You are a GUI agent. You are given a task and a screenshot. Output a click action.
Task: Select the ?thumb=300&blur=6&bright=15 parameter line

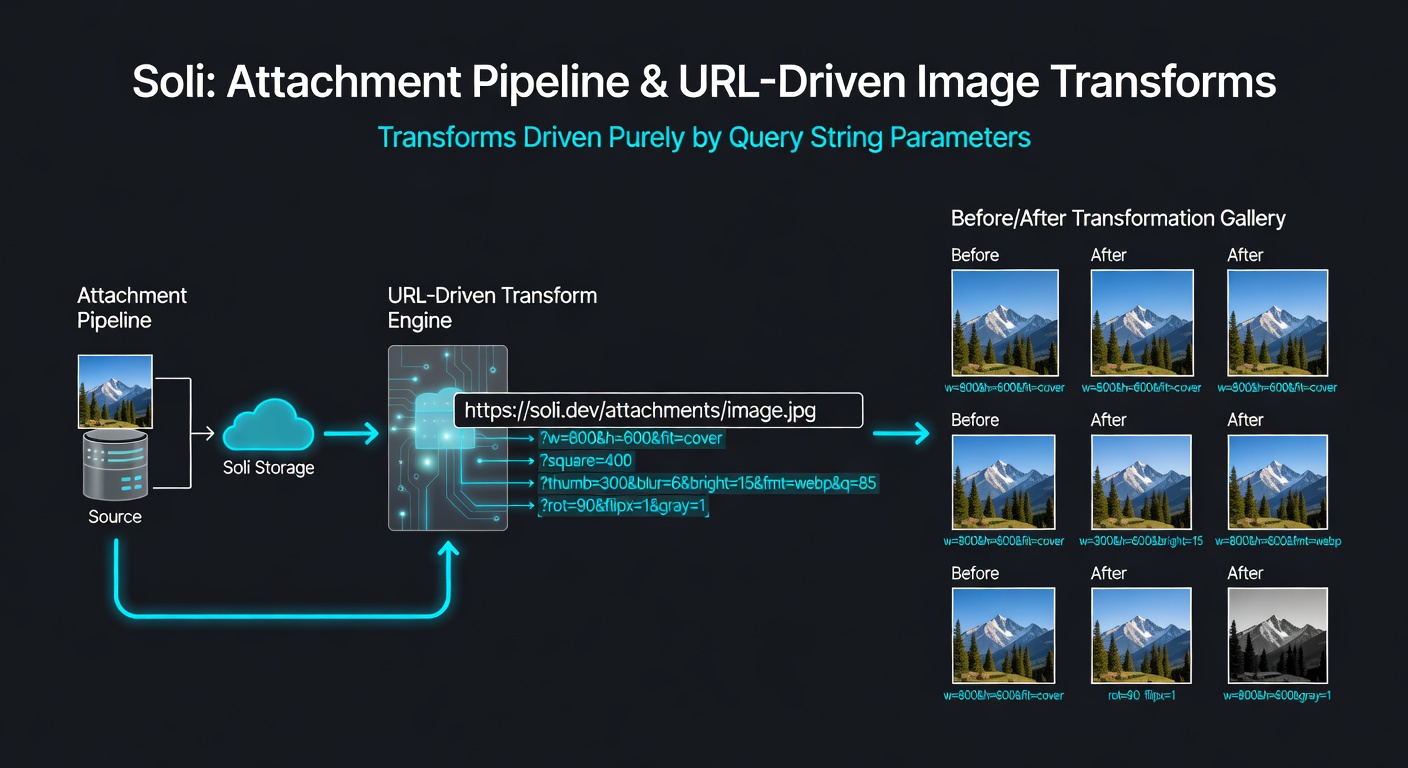pos(708,484)
